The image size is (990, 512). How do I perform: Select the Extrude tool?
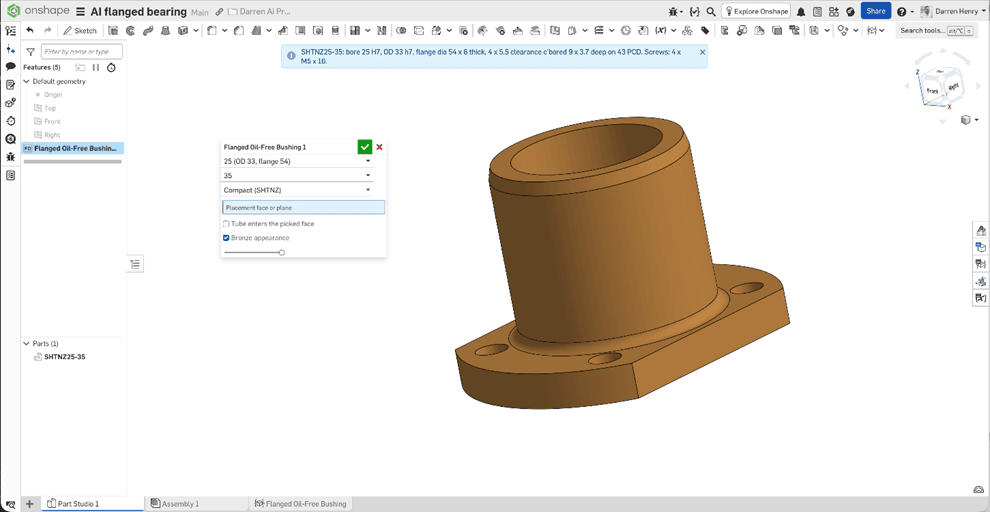(113, 30)
